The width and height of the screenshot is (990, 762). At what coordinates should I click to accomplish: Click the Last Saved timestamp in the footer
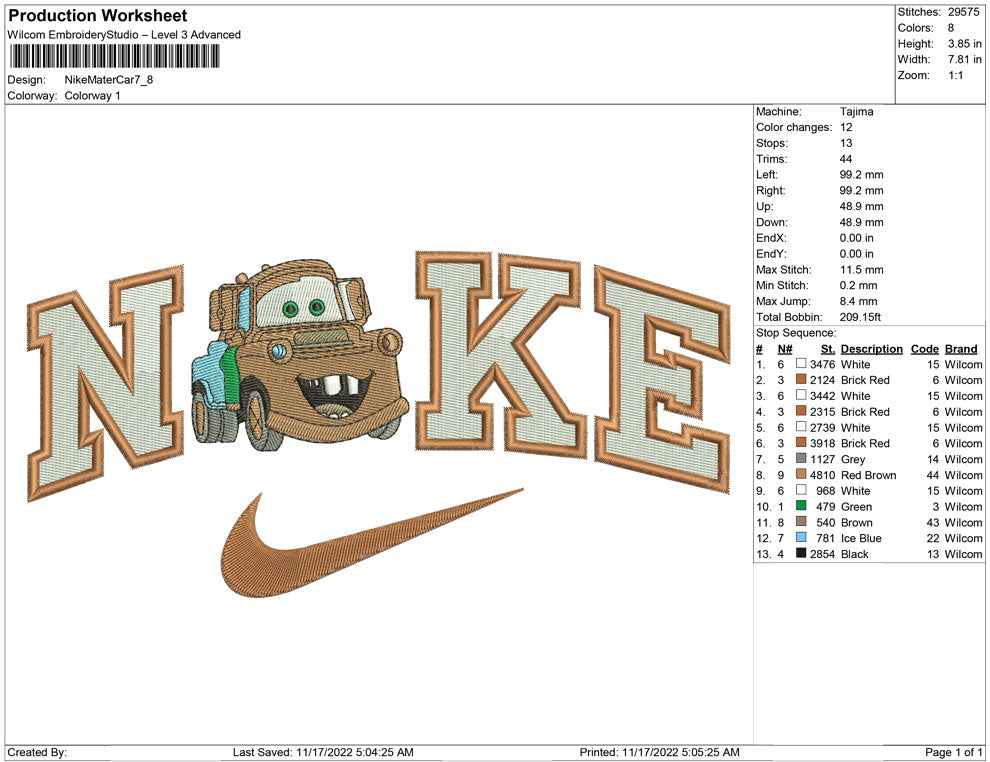(x=323, y=752)
